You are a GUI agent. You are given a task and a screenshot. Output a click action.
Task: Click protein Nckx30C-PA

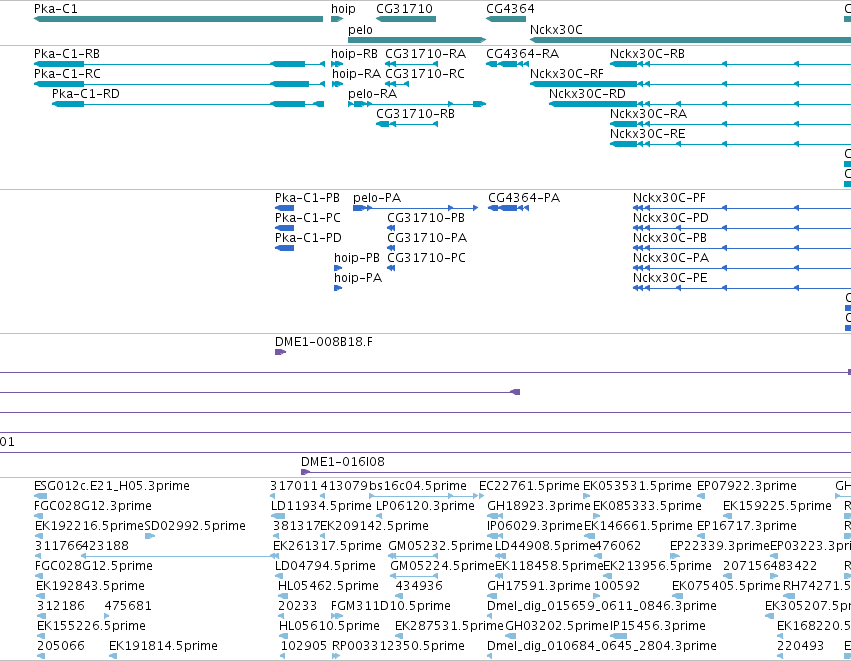pos(742,268)
